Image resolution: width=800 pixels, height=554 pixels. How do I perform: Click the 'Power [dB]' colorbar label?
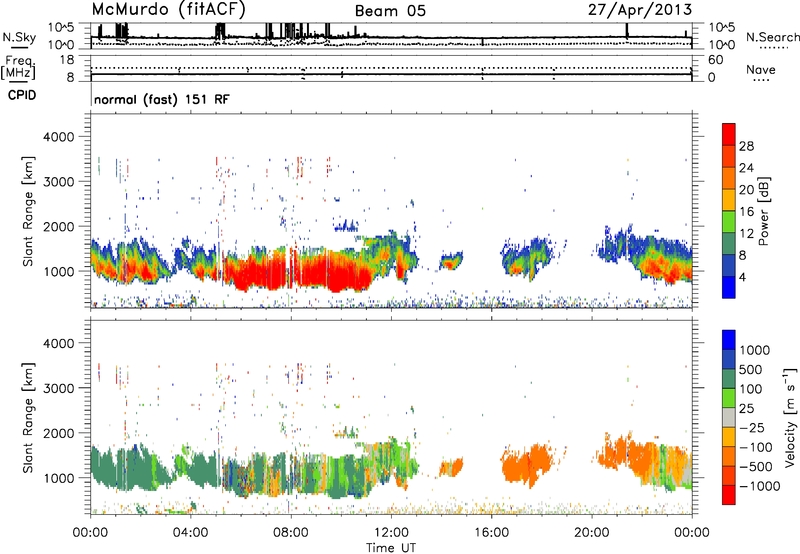coord(763,211)
